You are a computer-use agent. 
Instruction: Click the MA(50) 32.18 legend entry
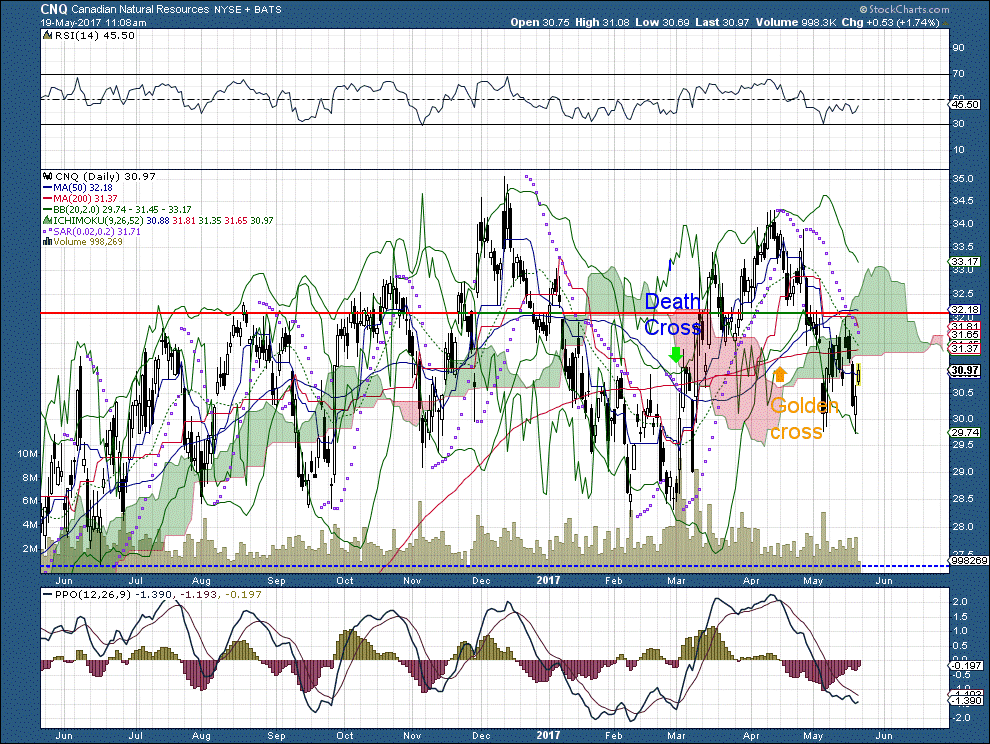83,188
